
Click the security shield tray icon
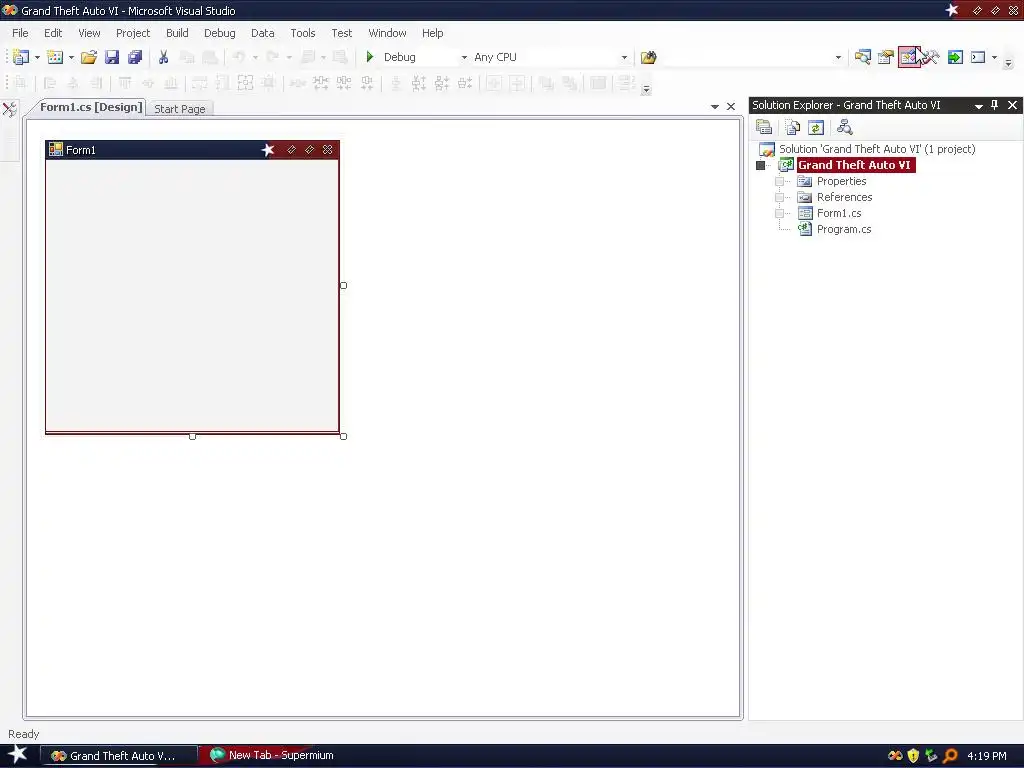(x=913, y=756)
